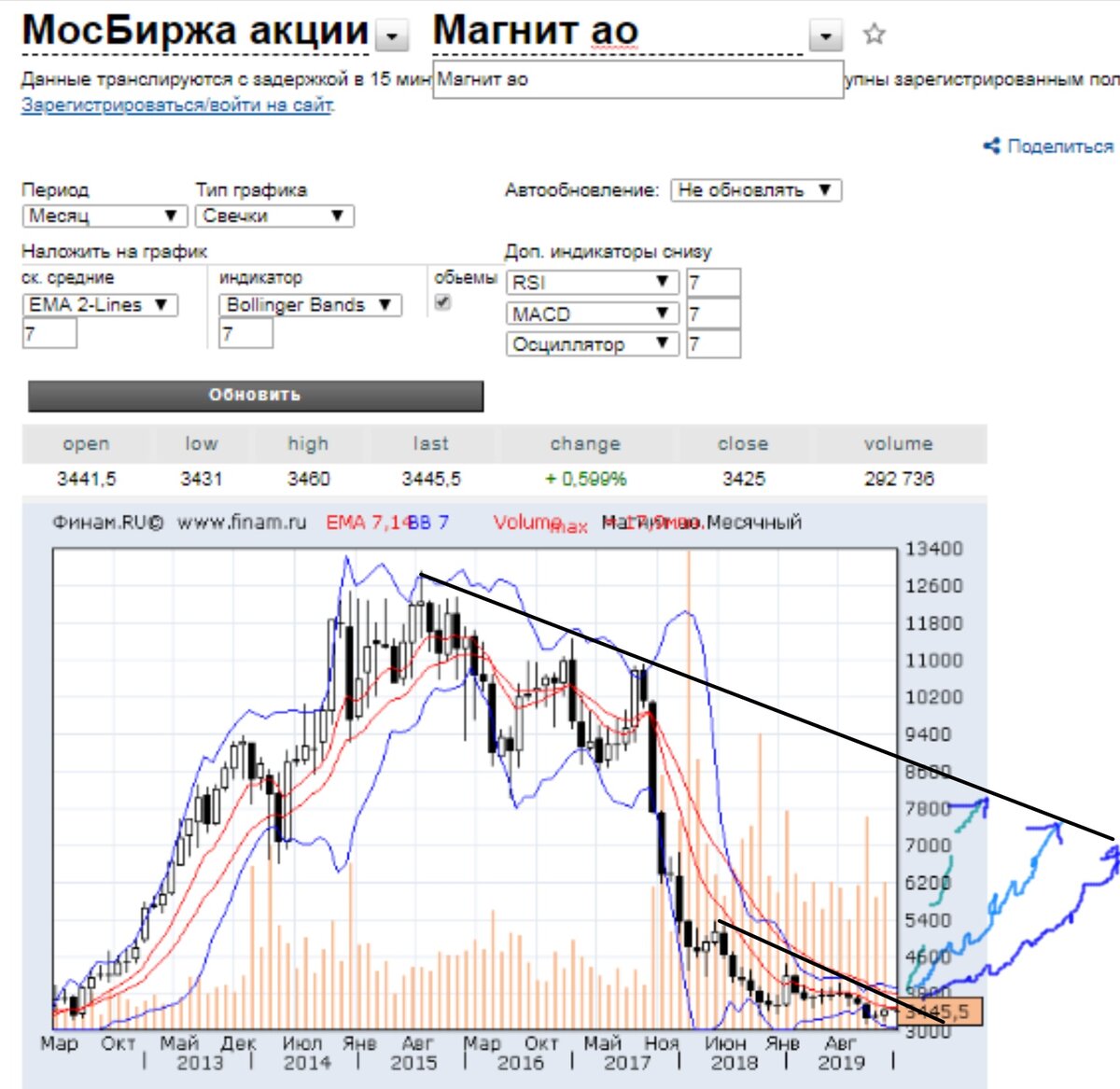Image resolution: width=1120 pixels, height=1089 pixels.
Task: Click the last value 3445,5 in table
Action: (x=431, y=479)
